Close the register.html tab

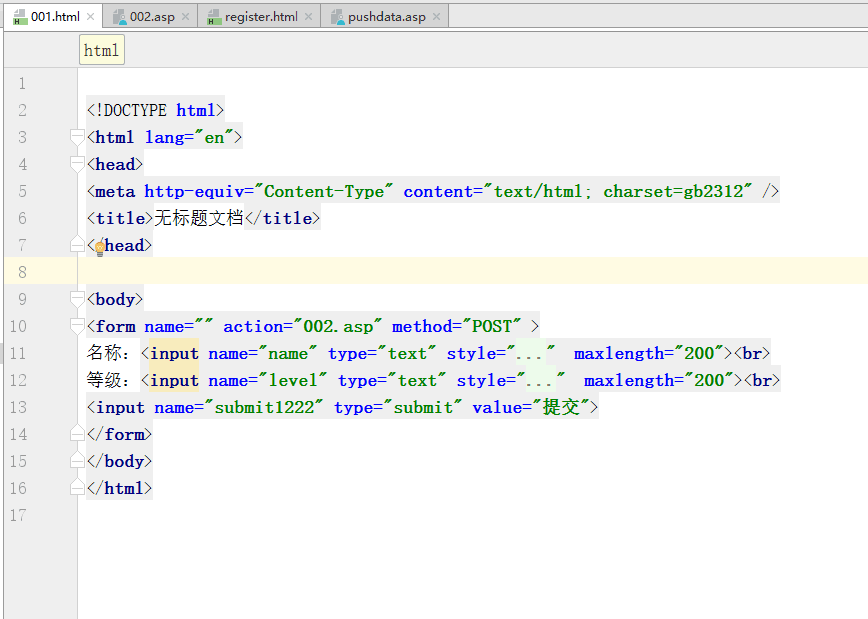[309, 17]
